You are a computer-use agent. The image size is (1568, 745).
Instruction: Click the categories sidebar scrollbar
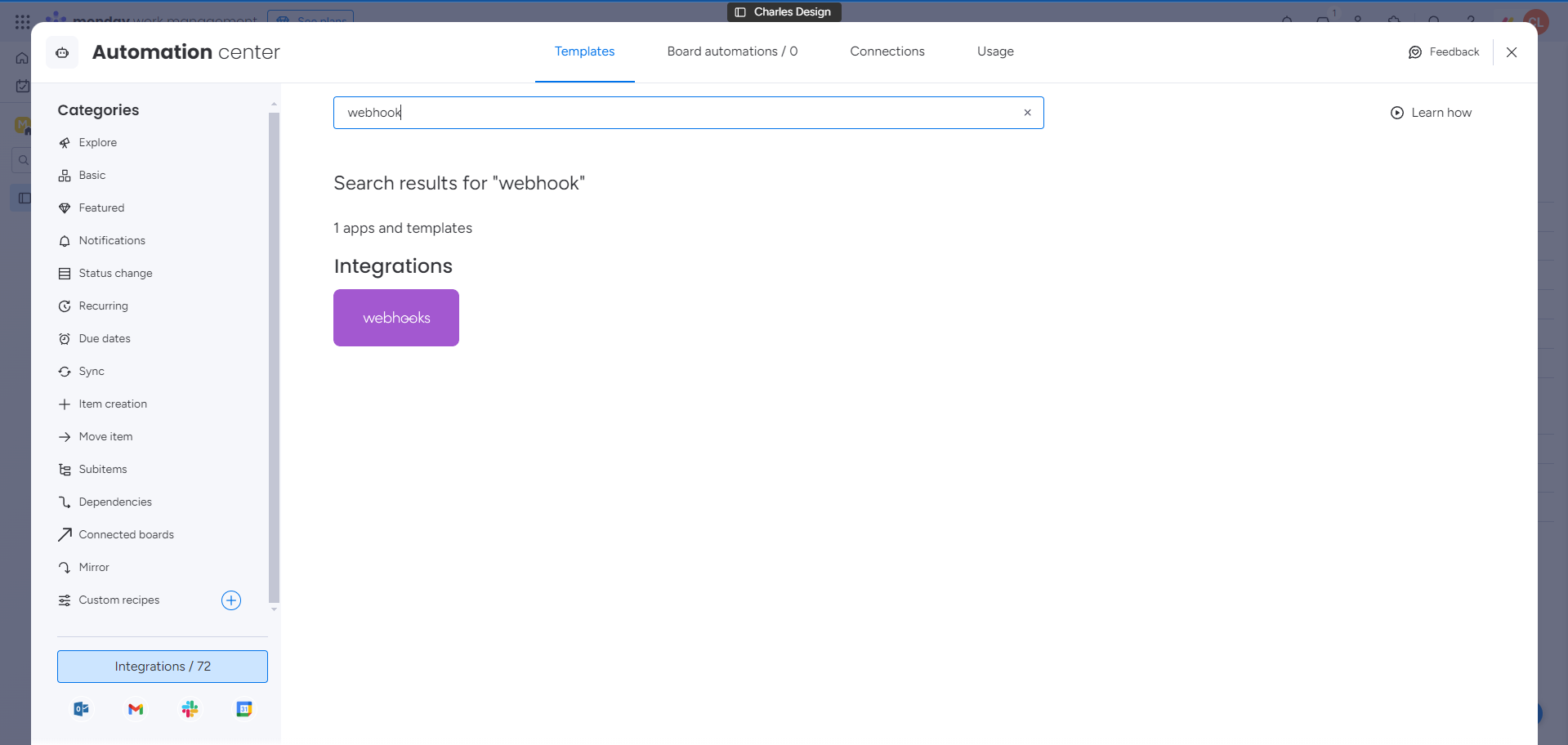tap(274, 357)
